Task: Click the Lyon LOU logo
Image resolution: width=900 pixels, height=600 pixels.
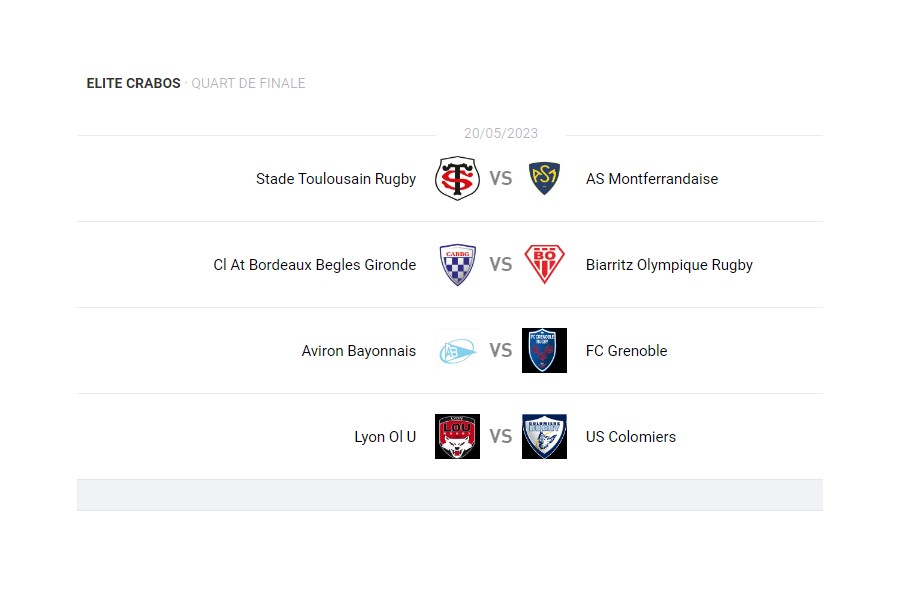Action: (457, 437)
